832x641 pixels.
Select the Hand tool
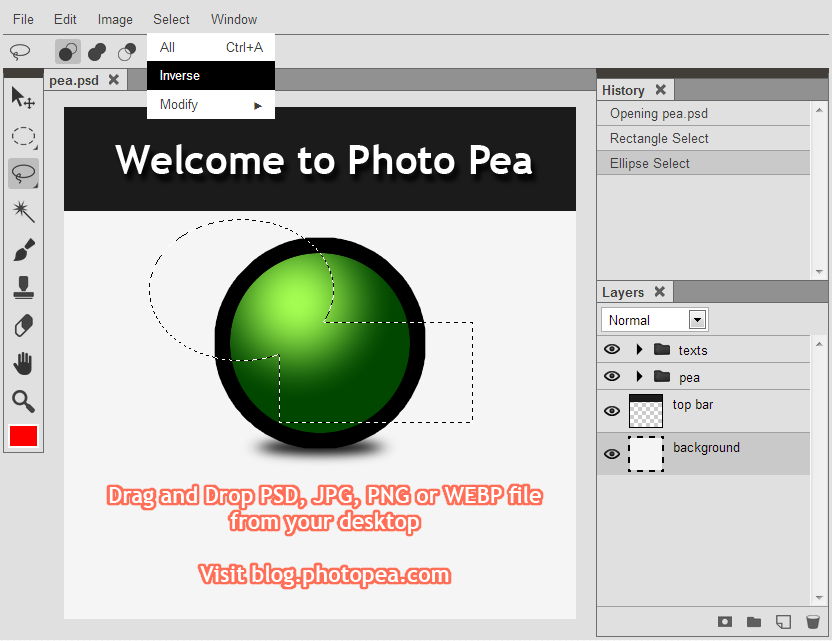pyautogui.click(x=23, y=363)
